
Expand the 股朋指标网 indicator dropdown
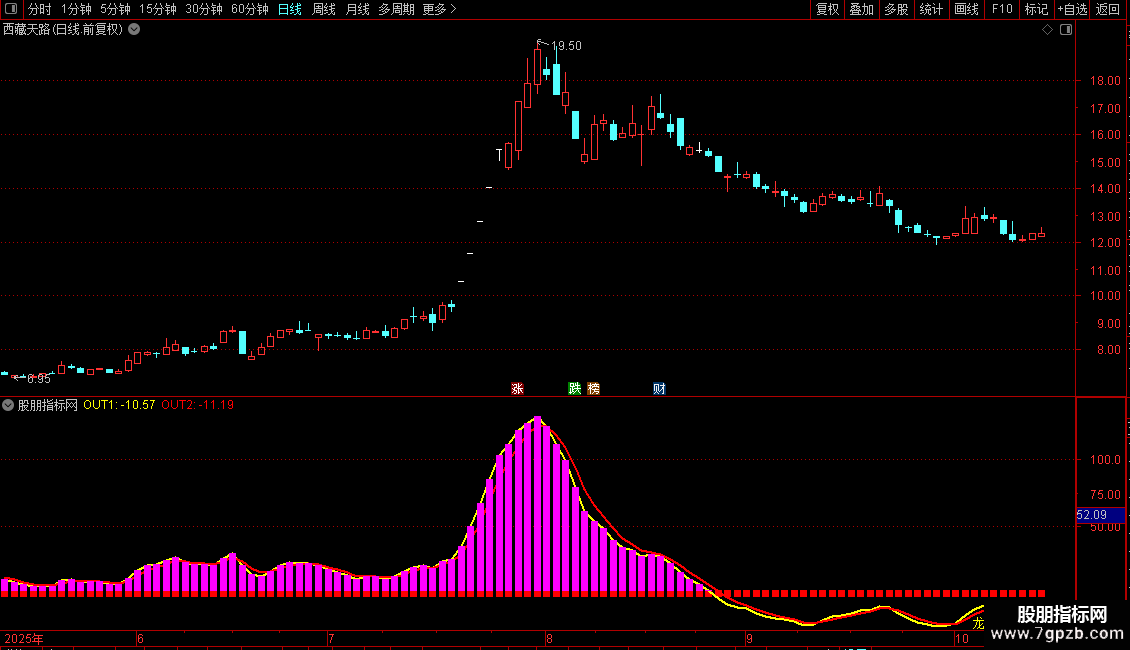tap(8, 405)
